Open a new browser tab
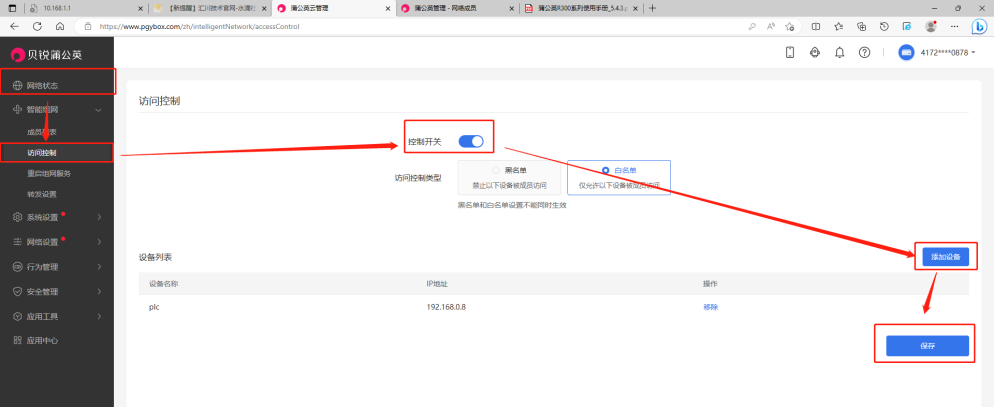The image size is (994, 407). tap(653, 8)
